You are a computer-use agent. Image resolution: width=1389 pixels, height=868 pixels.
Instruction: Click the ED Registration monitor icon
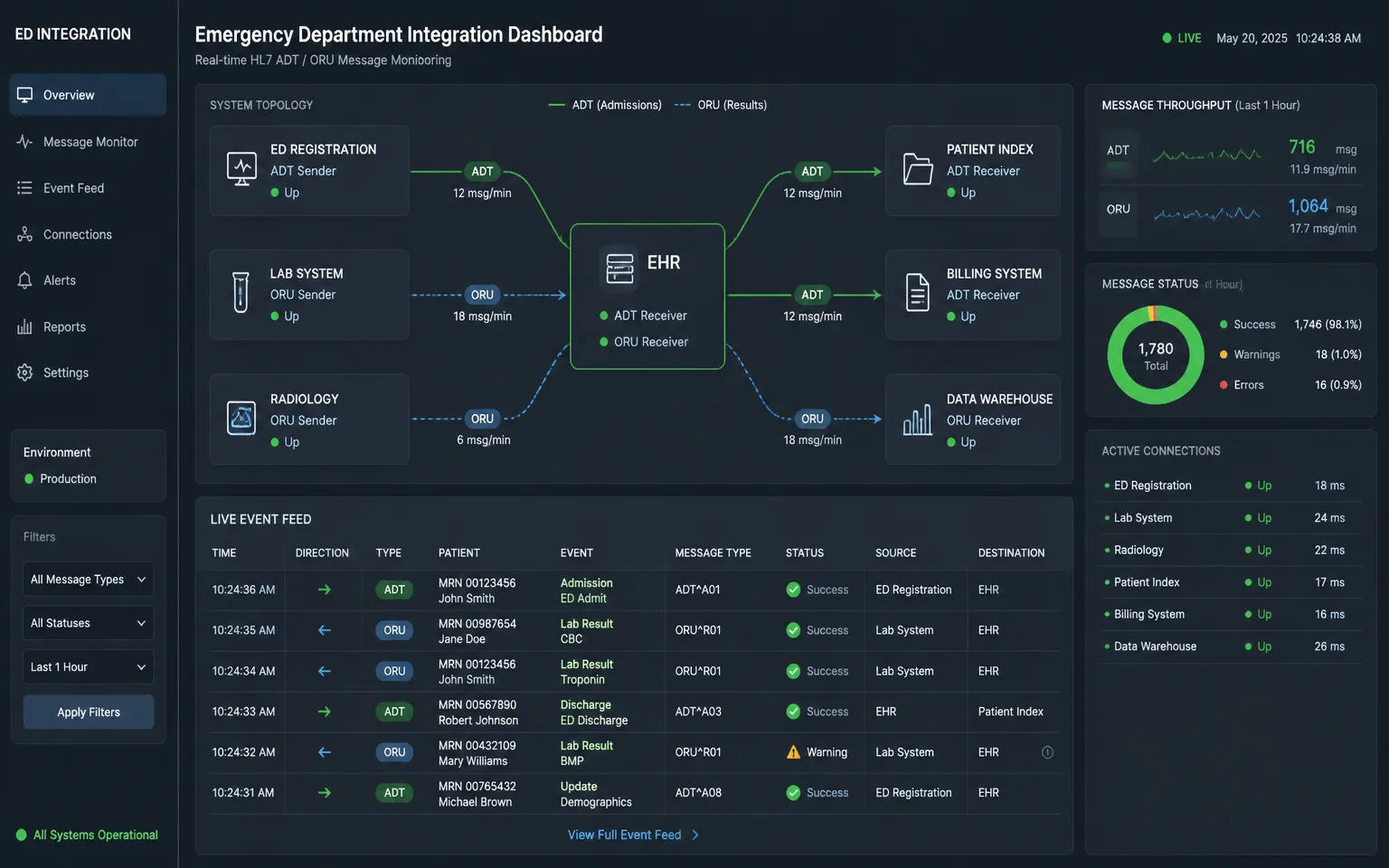(241, 169)
